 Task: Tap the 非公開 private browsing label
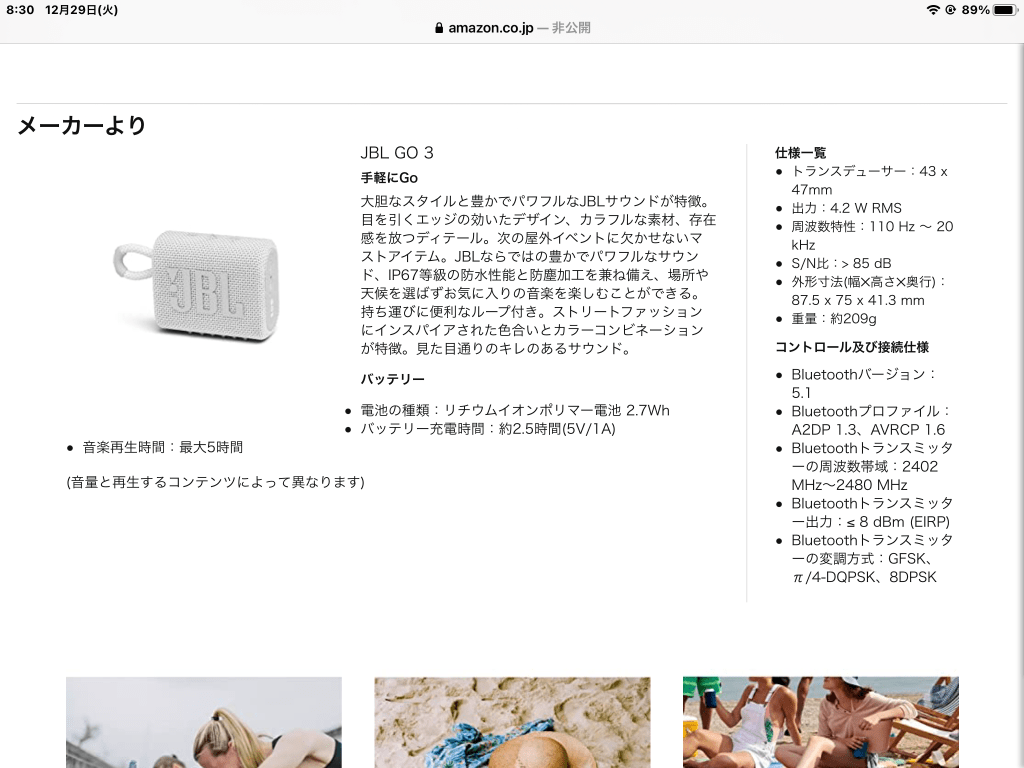pyautogui.click(x=571, y=28)
